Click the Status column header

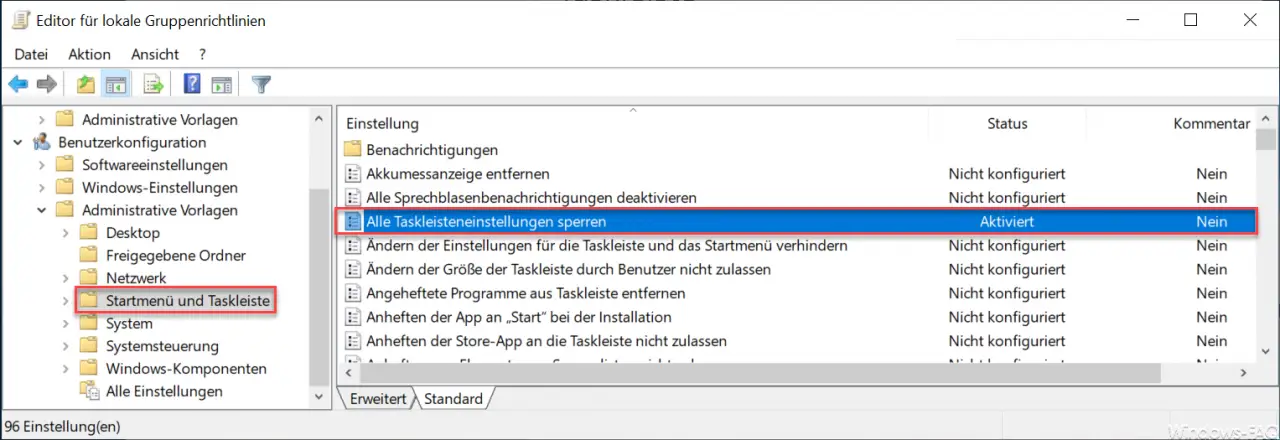pos(1007,123)
